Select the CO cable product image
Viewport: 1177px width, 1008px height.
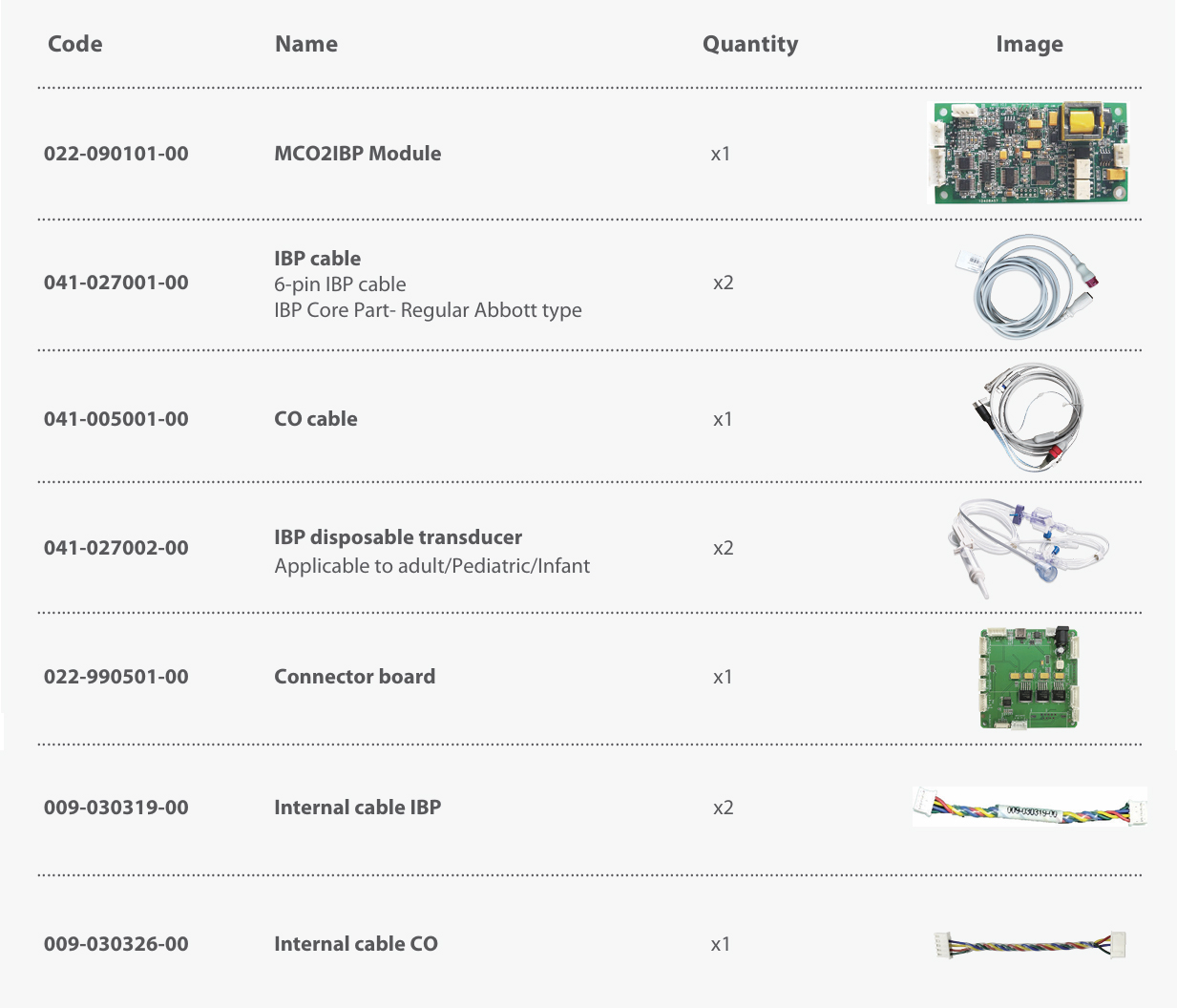(1028, 417)
